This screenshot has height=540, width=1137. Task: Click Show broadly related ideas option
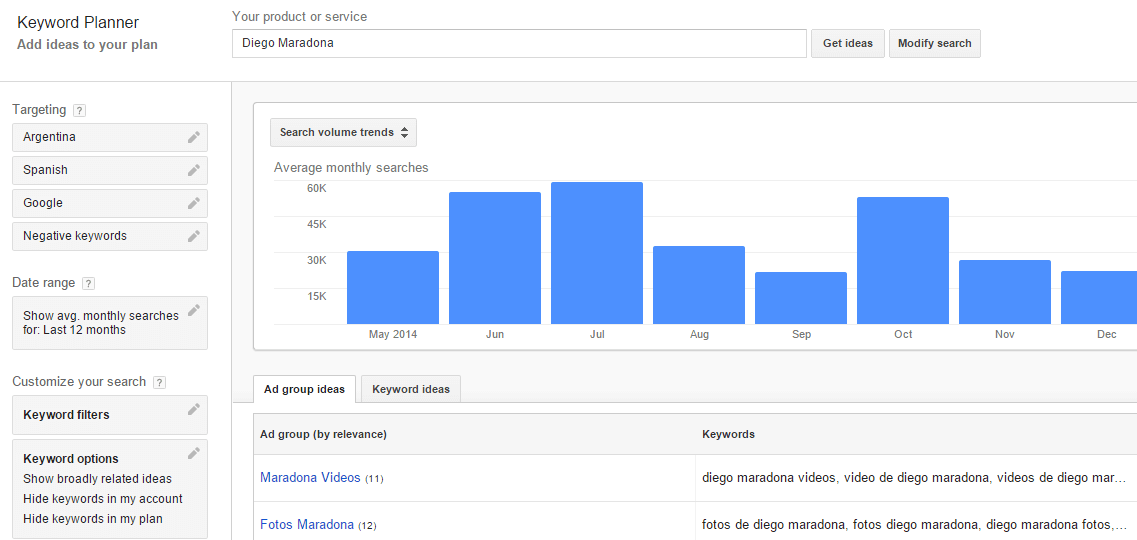97,479
